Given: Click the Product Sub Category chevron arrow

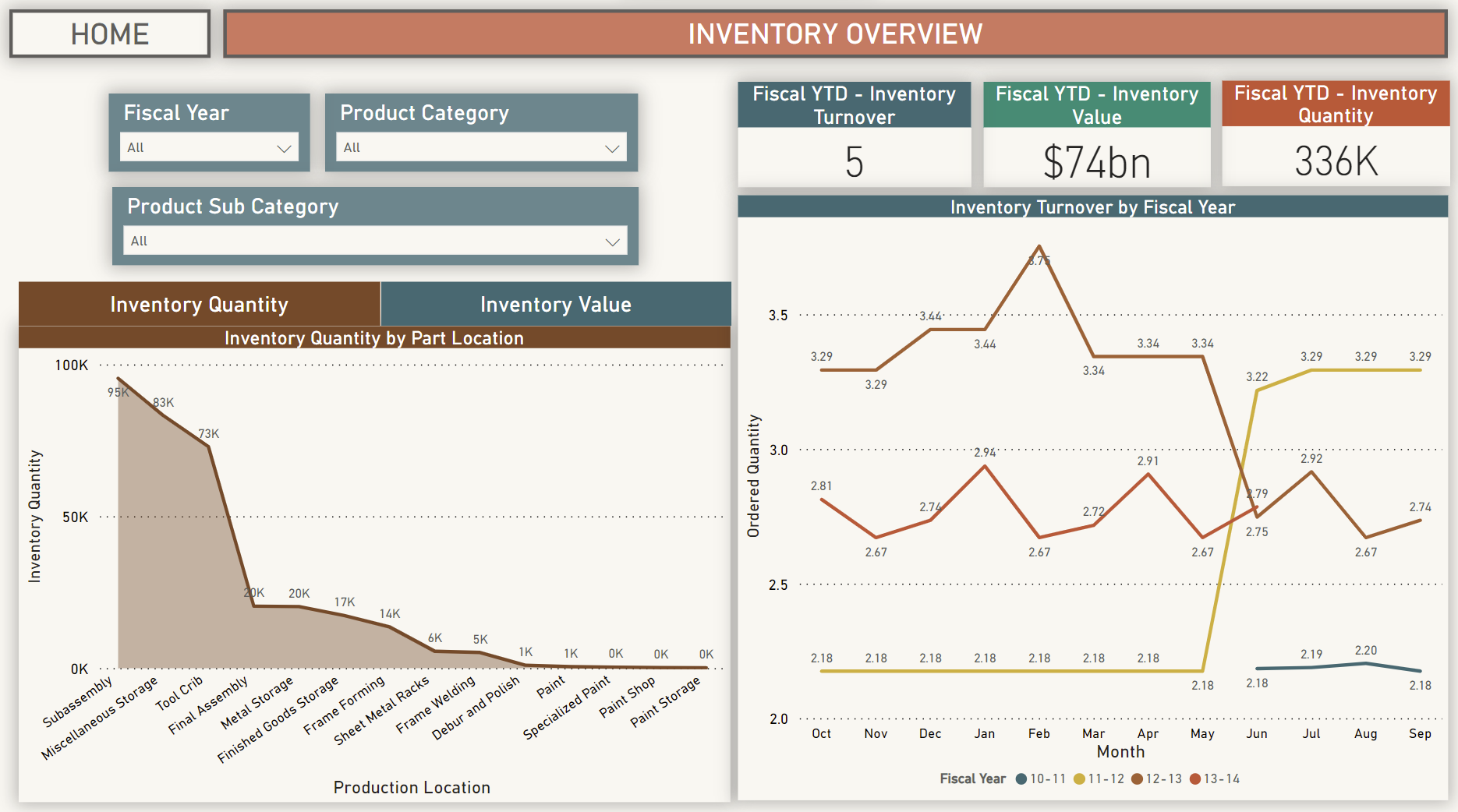Looking at the screenshot, I should pos(613,241).
